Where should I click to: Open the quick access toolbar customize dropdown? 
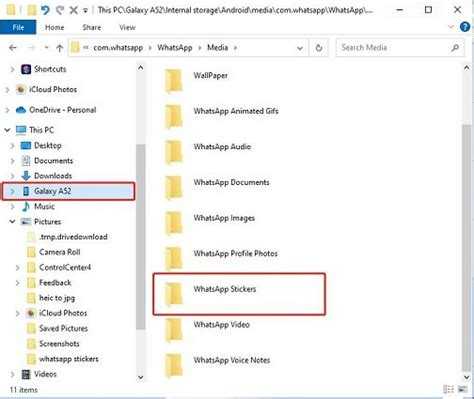86,11
